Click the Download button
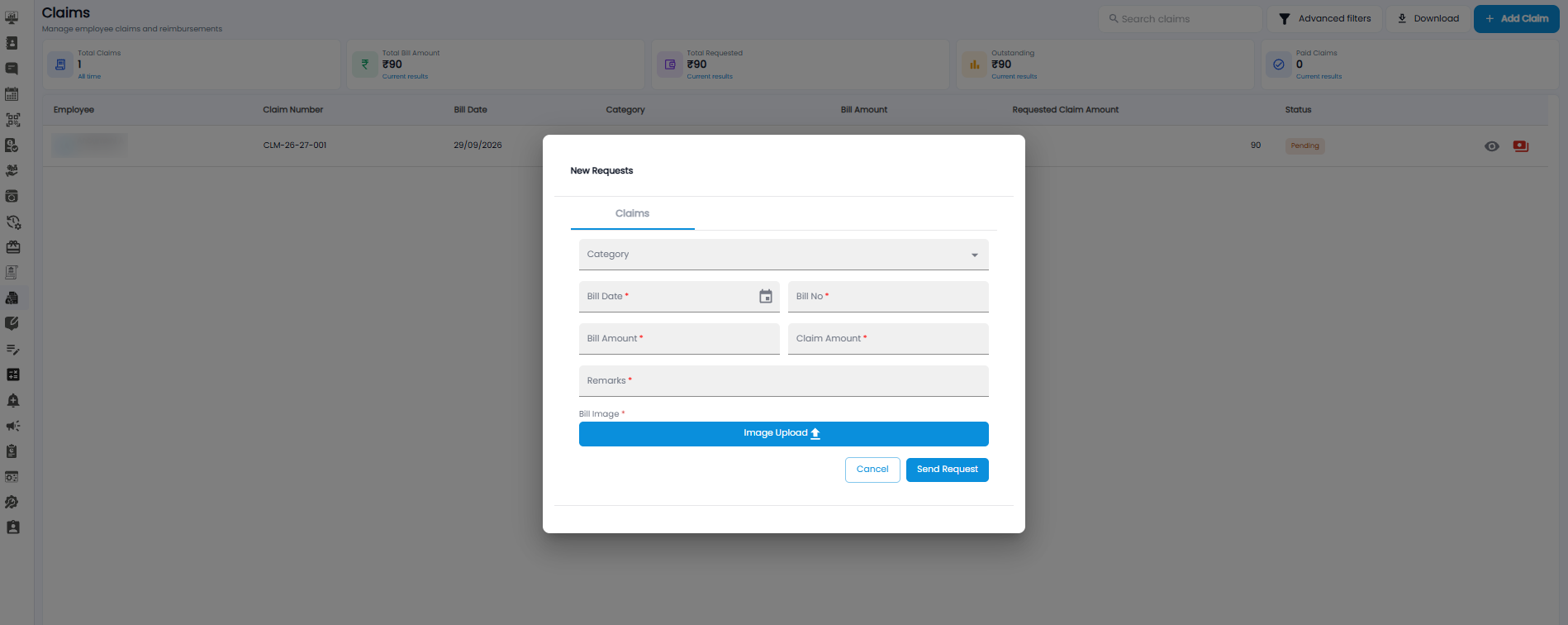Viewport: 1568px width, 625px height. tap(1428, 18)
